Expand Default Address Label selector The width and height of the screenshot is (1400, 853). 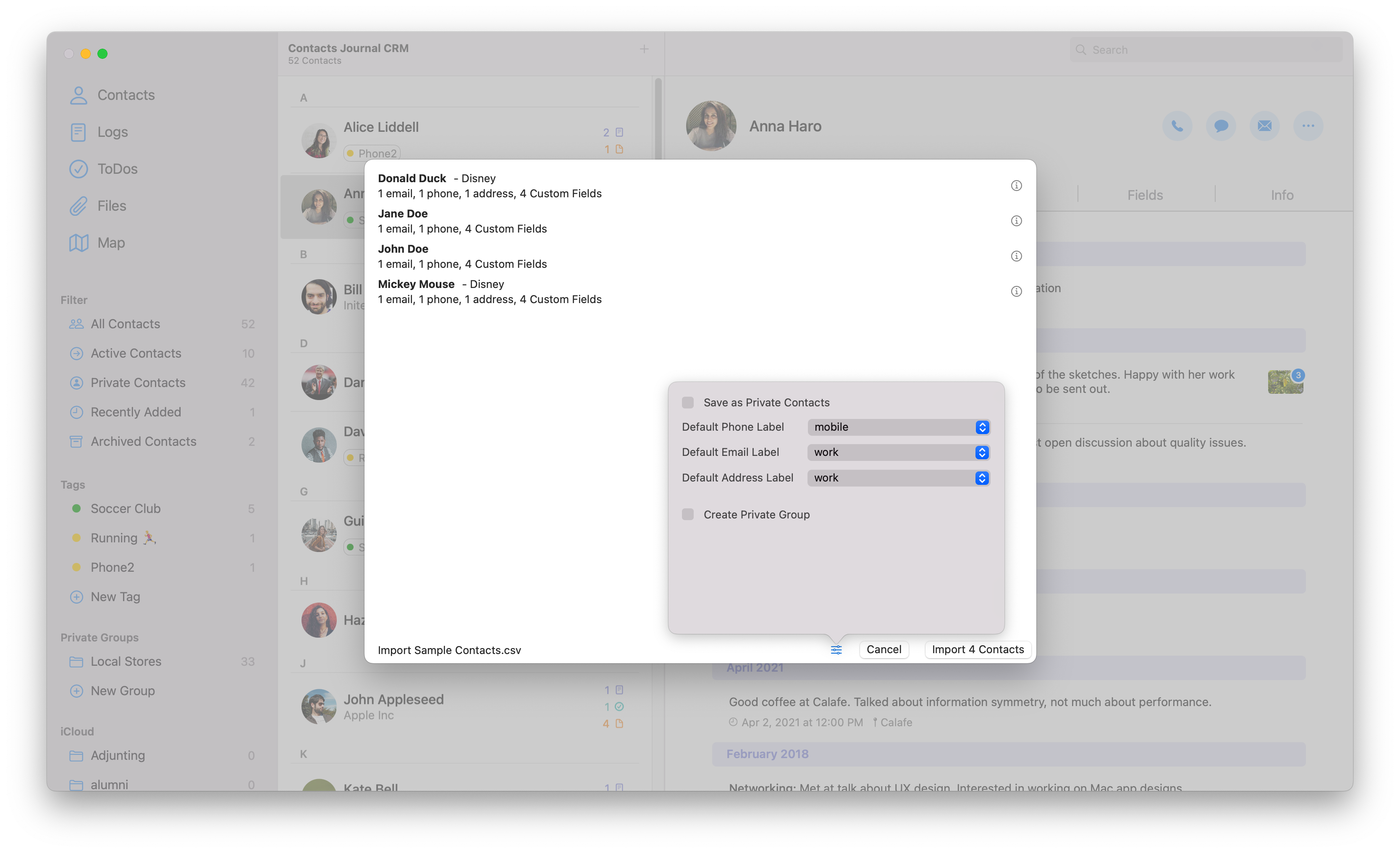coord(898,478)
